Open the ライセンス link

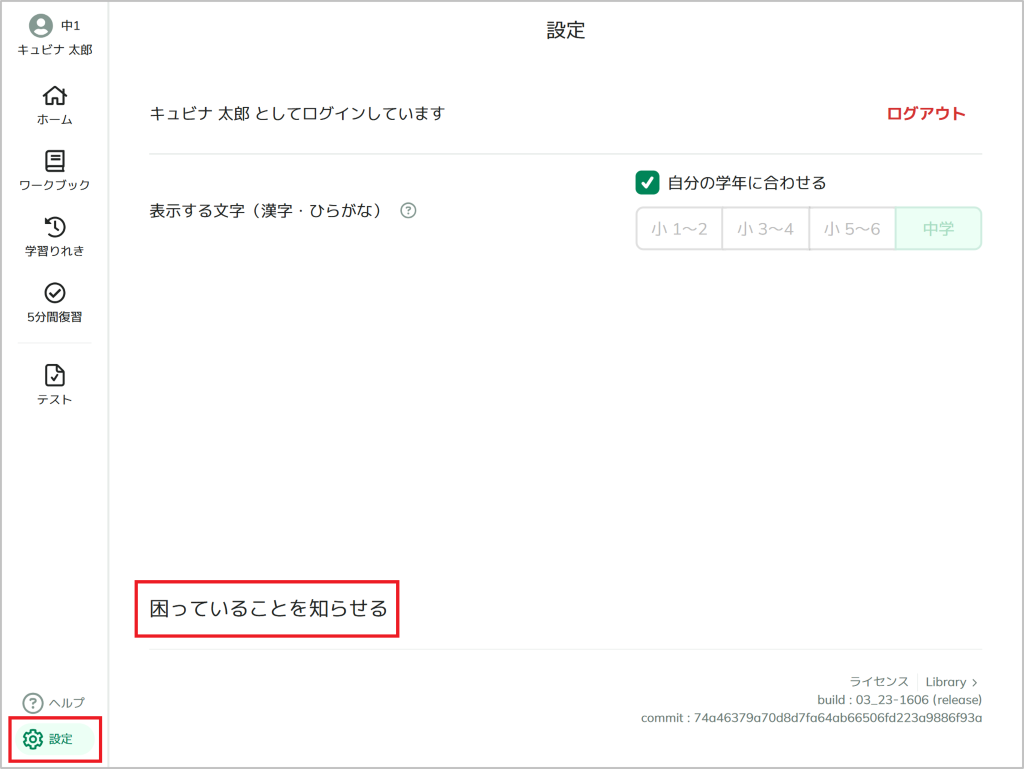(x=878, y=682)
